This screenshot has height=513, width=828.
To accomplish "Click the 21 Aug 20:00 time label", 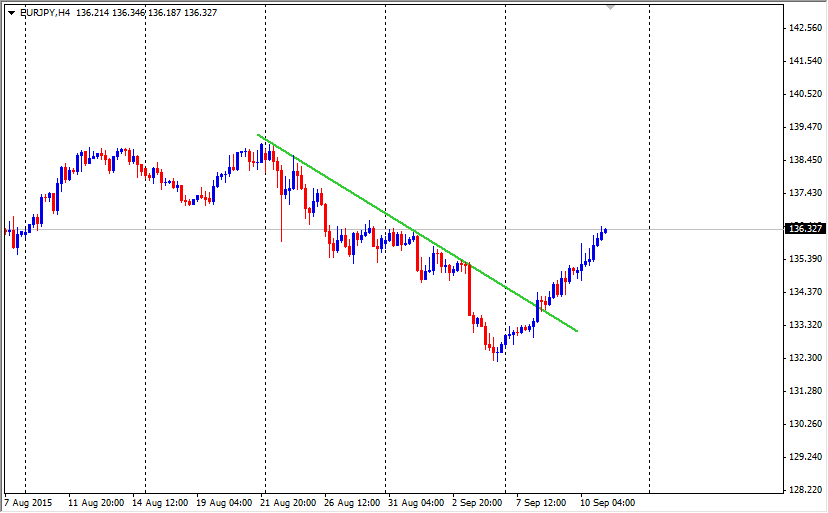I will pyautogui.click(x=288, y=502).
